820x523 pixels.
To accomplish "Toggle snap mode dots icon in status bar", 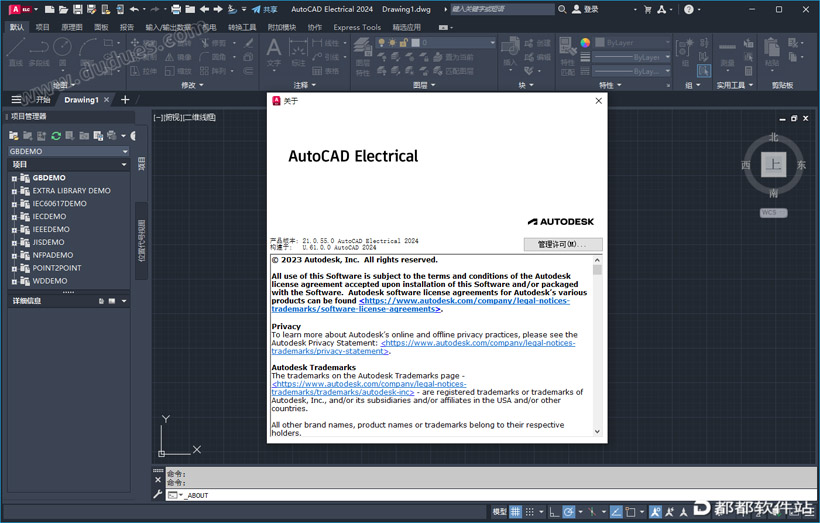I will [x=530, y=511].
